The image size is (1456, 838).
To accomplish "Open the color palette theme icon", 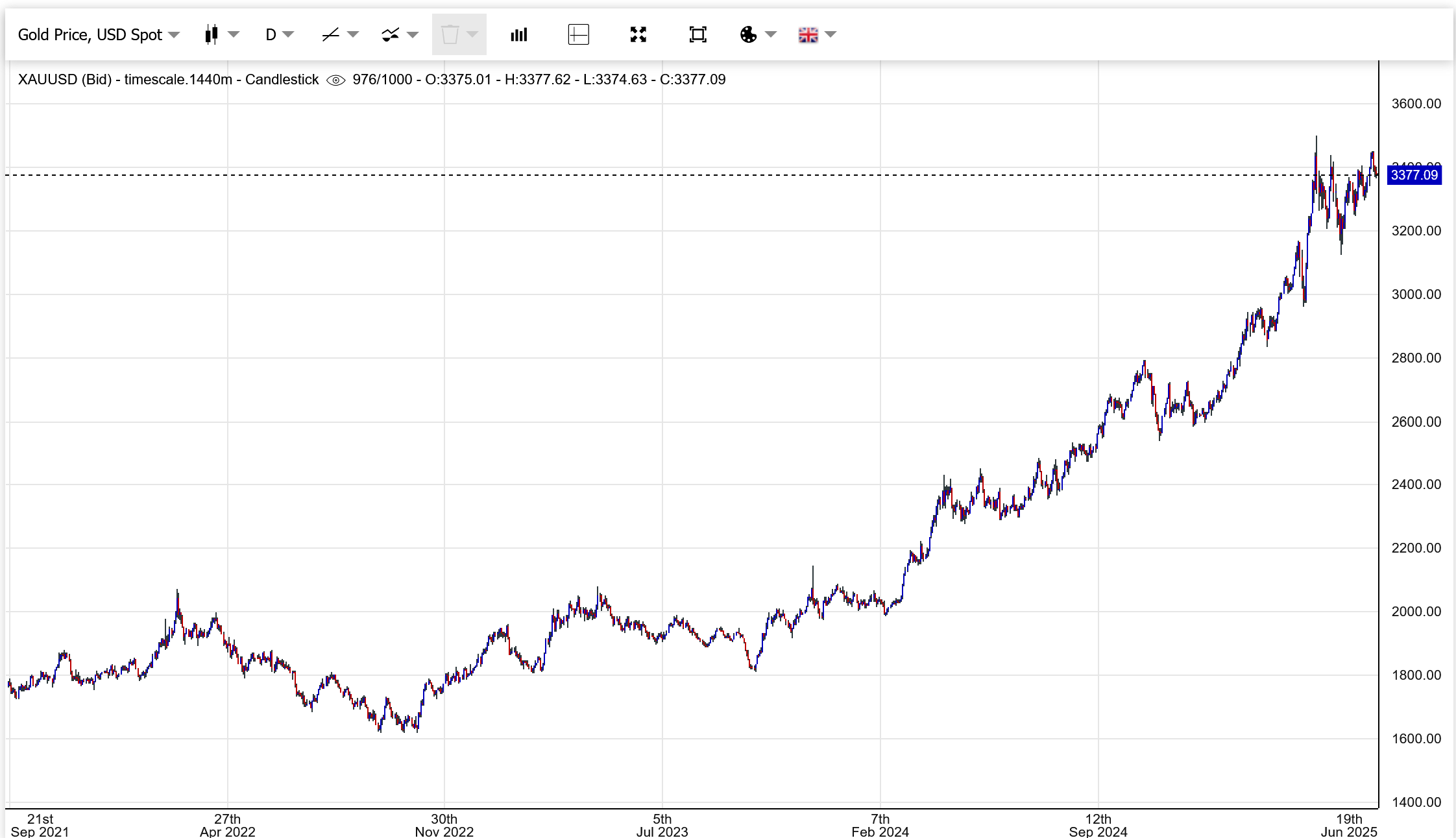I will point(748,34).
